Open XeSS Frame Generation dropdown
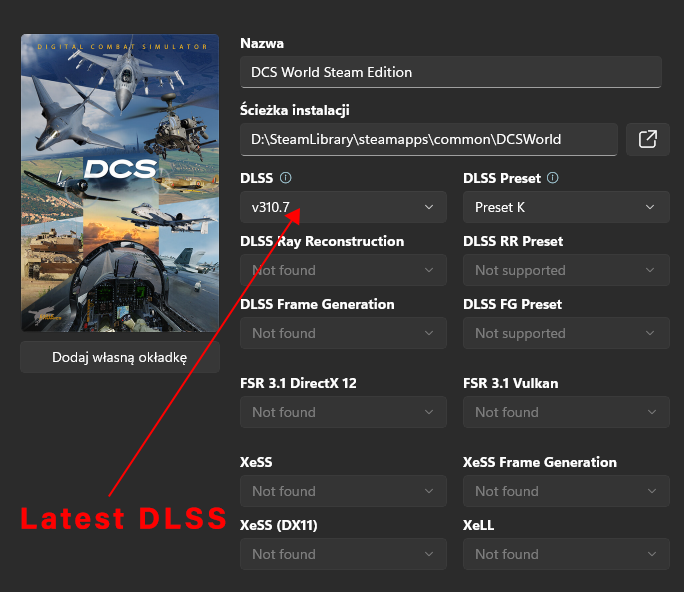 point(566,491)
